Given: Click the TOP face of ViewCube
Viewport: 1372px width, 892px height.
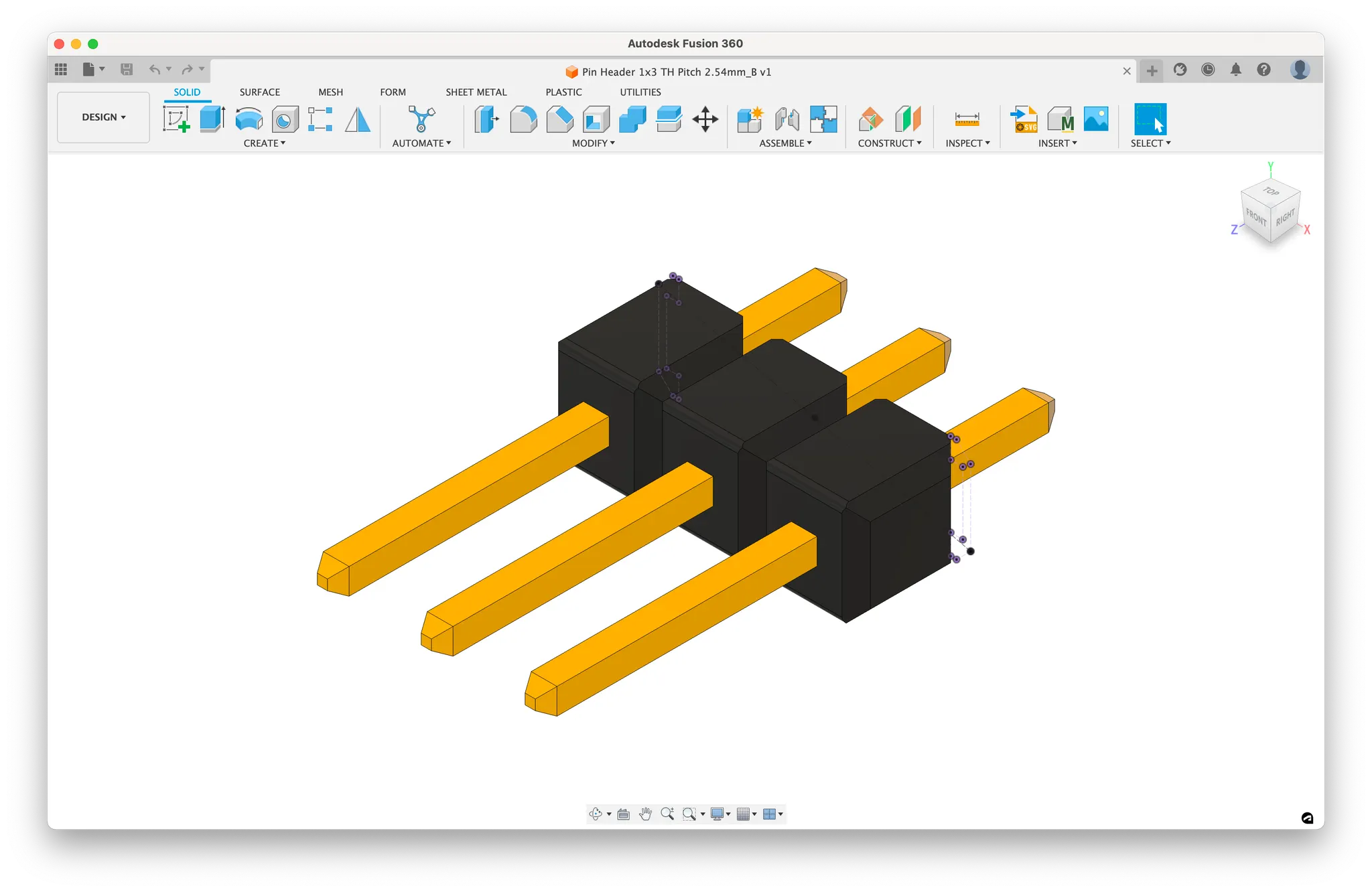Looking at the screenshot, I should pos(1271,191).
